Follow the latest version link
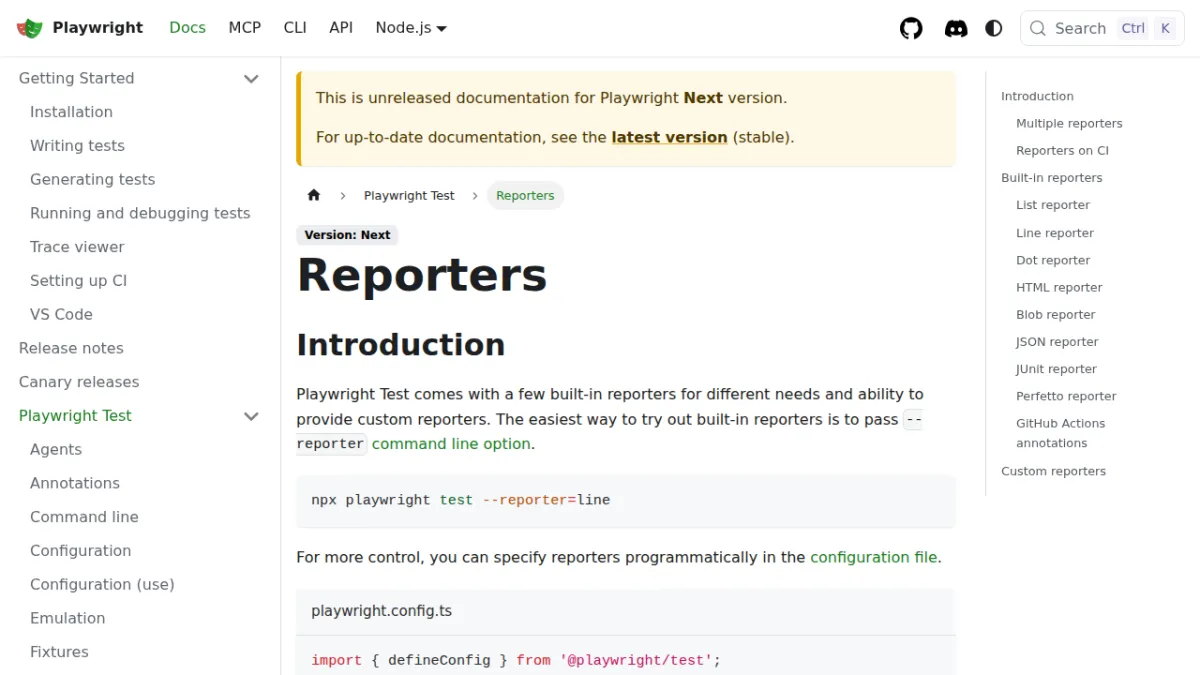 pyautogui.click(x=669, y=137)
